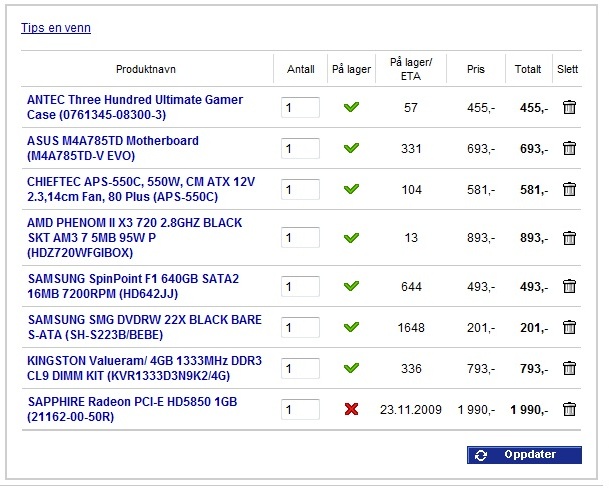The height and width of the screenshot is (489, 609).
Task: Click quantity field for SAPPHIRE Radeon row
Action: [x=300, y=409]
